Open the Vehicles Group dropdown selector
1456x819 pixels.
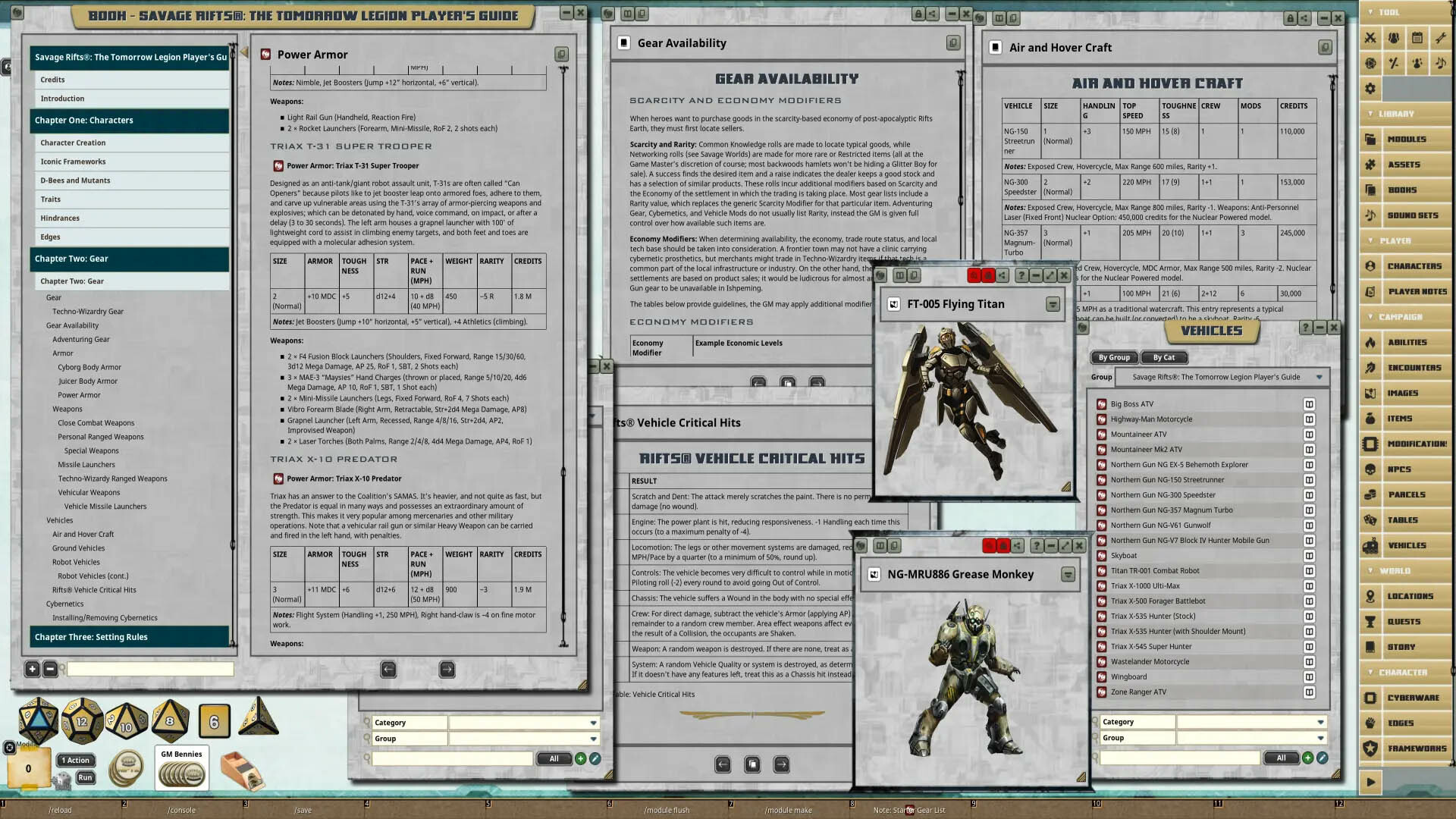1319,377
